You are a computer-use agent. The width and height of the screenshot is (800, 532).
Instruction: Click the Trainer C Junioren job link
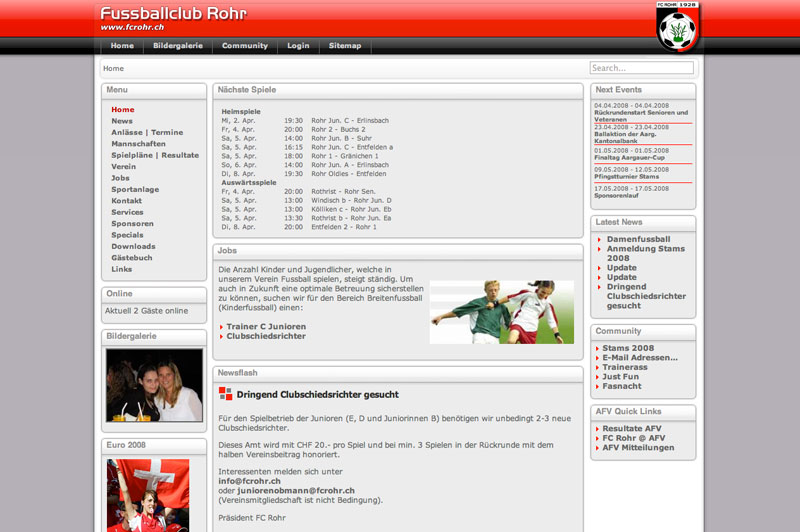(x=266, y=326)
